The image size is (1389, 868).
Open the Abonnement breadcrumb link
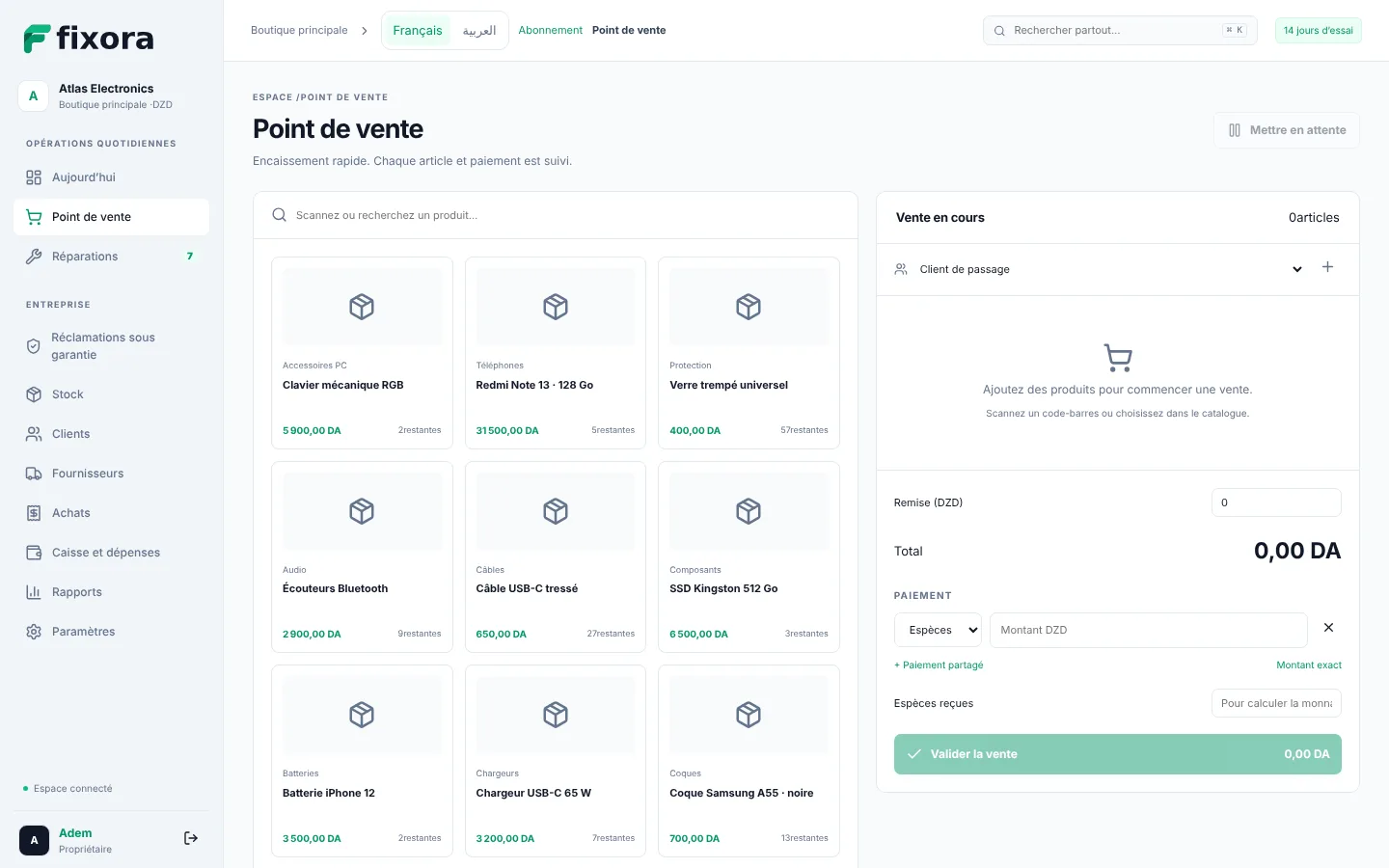(x=551, y=31)
